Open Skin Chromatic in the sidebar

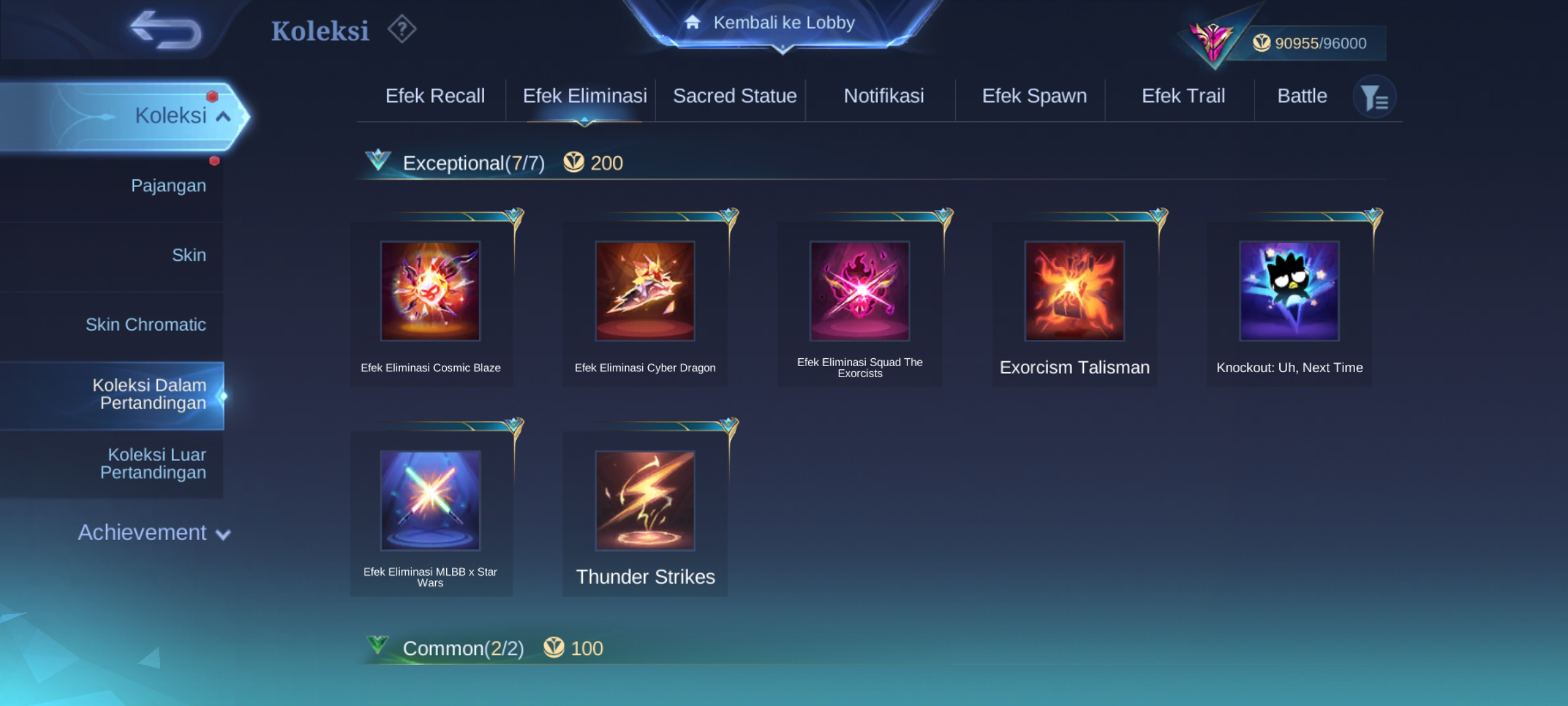146,325
